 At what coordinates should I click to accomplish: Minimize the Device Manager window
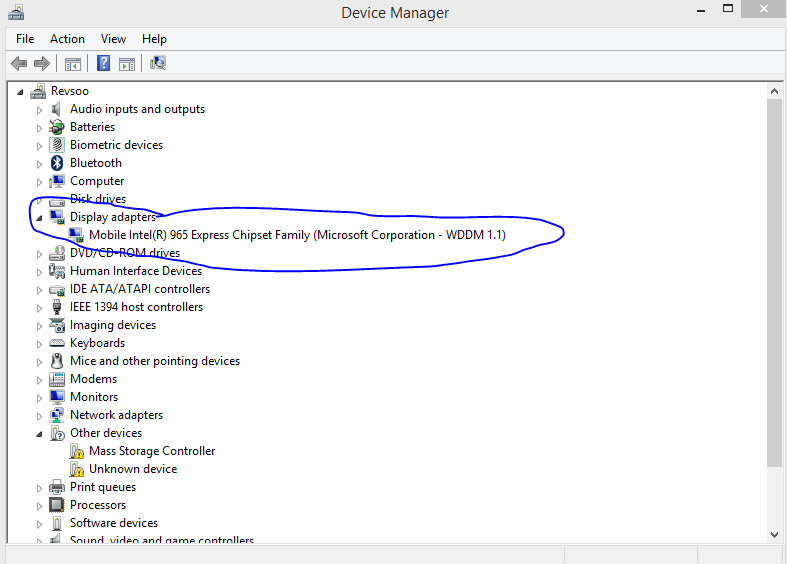[701, 10]
